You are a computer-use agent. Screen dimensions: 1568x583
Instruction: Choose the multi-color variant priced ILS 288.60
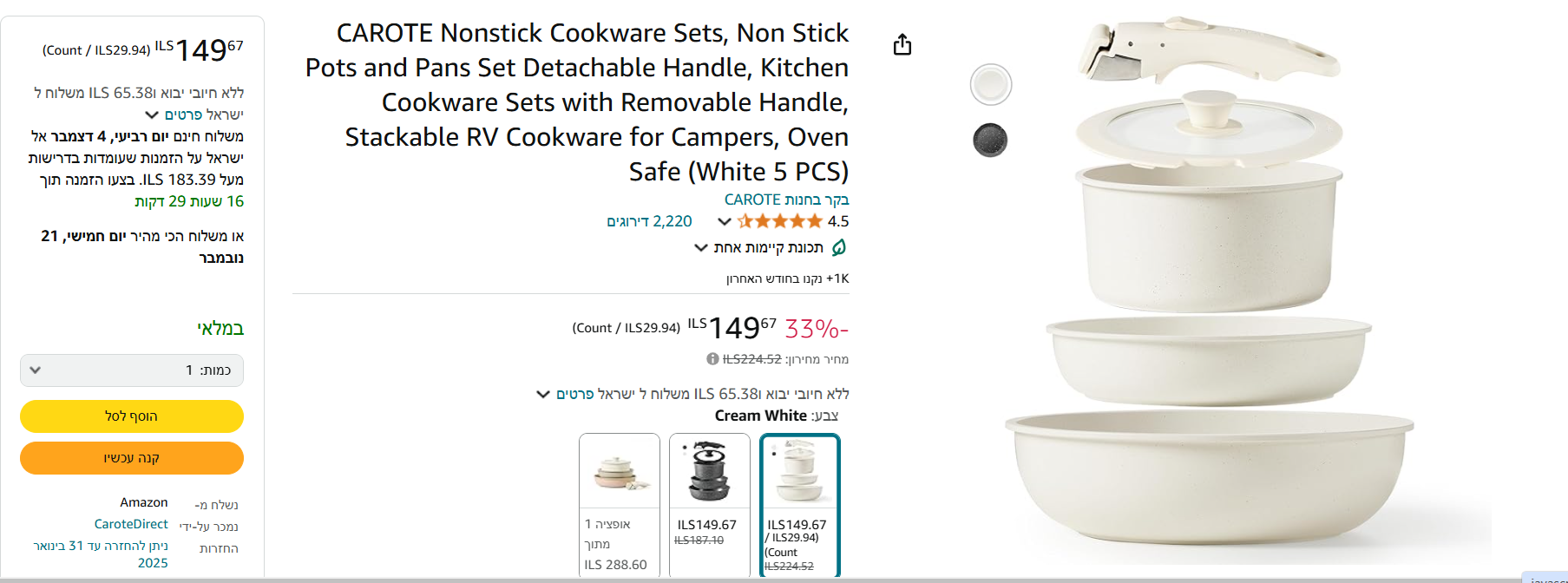[619, 504]
